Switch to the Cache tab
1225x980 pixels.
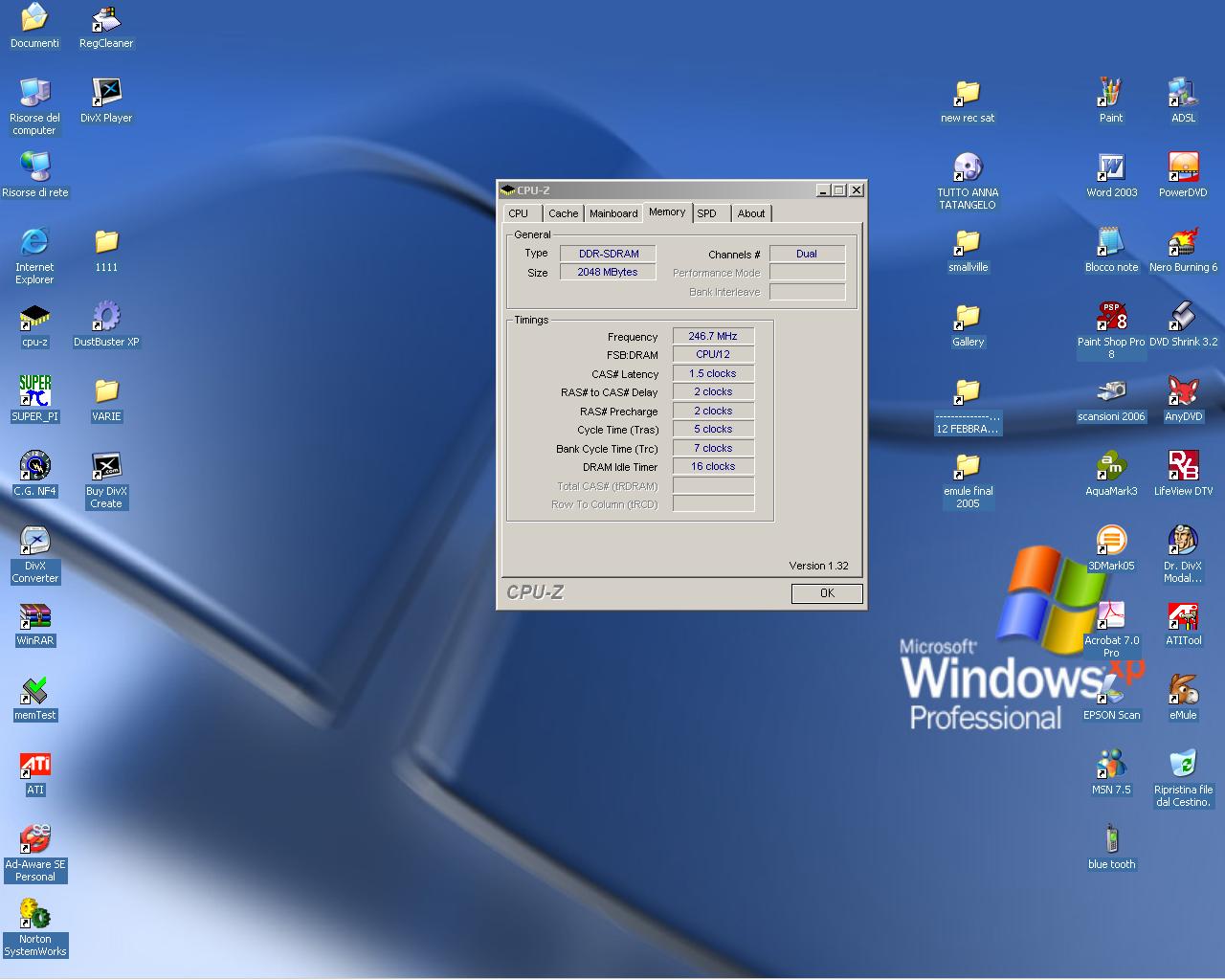tap(563, 213)
